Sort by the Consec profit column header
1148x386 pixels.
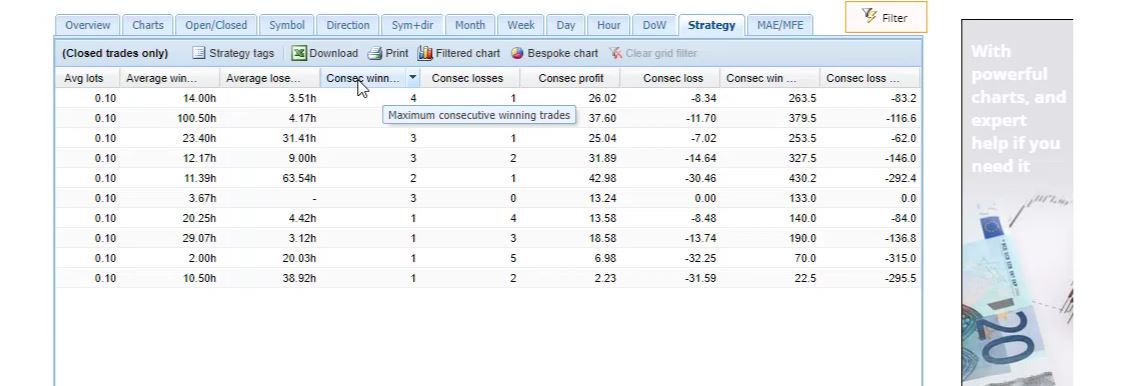coord(570,78)
